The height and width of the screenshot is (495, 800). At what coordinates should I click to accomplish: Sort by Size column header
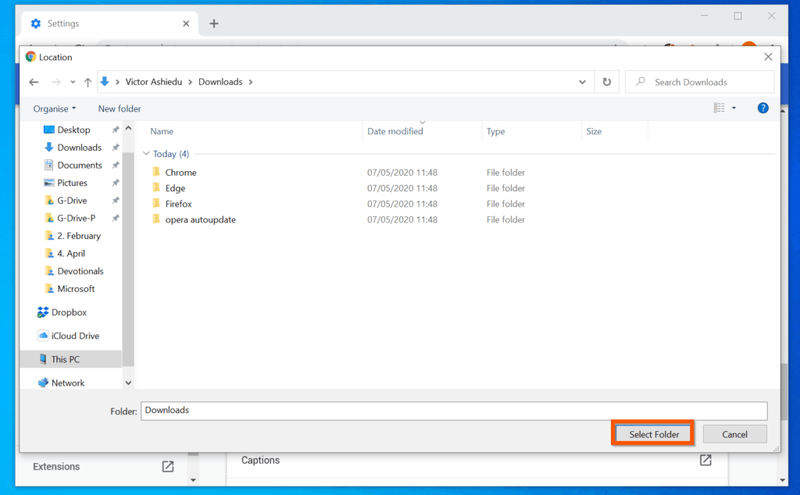pos(594,131)
